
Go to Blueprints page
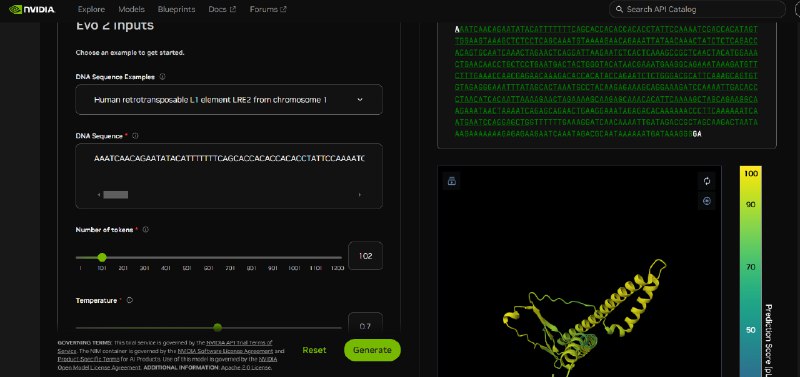coord(177,9)
